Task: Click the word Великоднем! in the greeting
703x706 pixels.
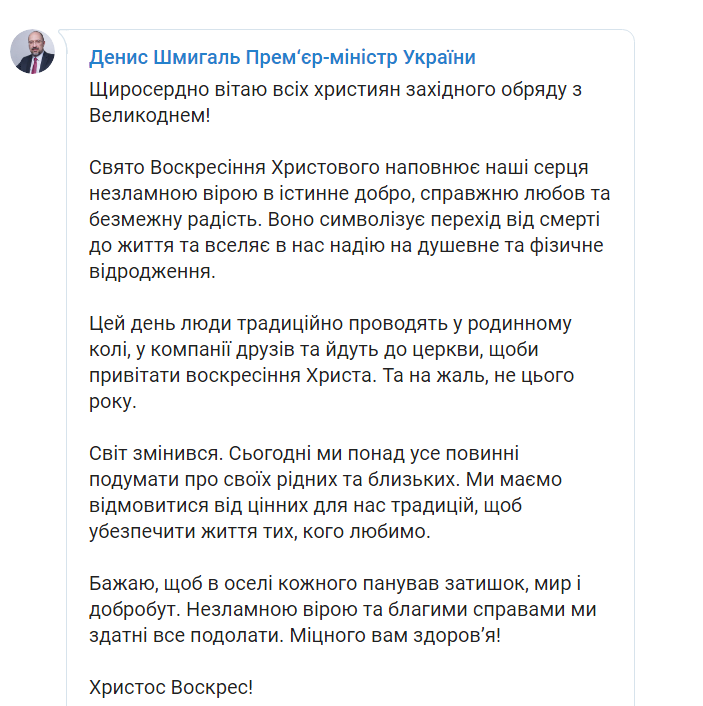Action: (150, 116)
